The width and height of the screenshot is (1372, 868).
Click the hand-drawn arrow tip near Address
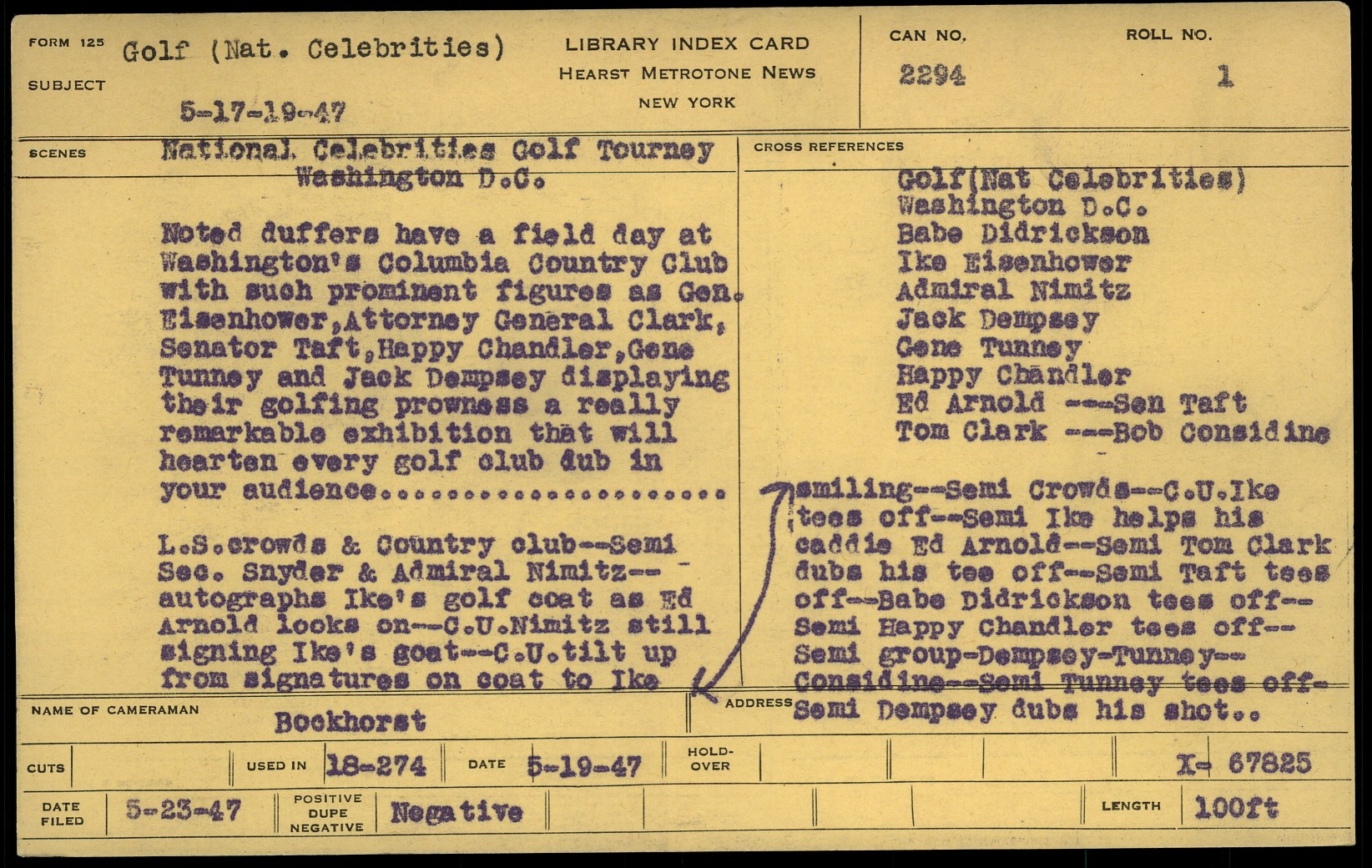pos(698,691)
